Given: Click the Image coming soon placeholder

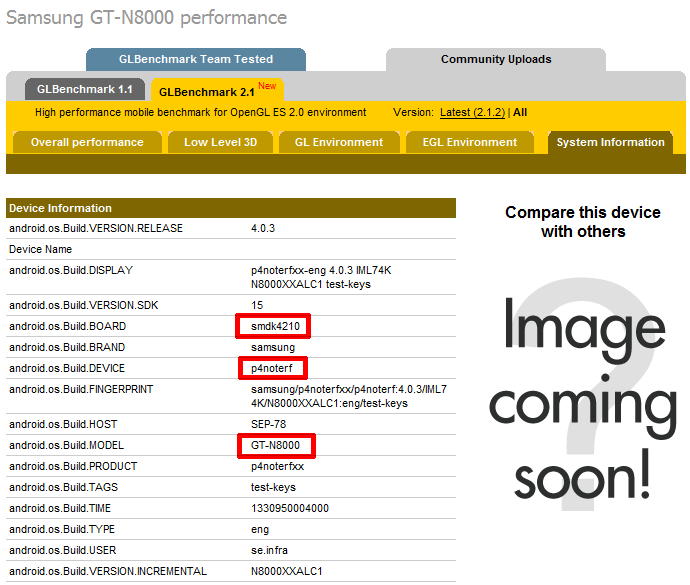Looking at the screenshot, I should (x=583, y=396).
